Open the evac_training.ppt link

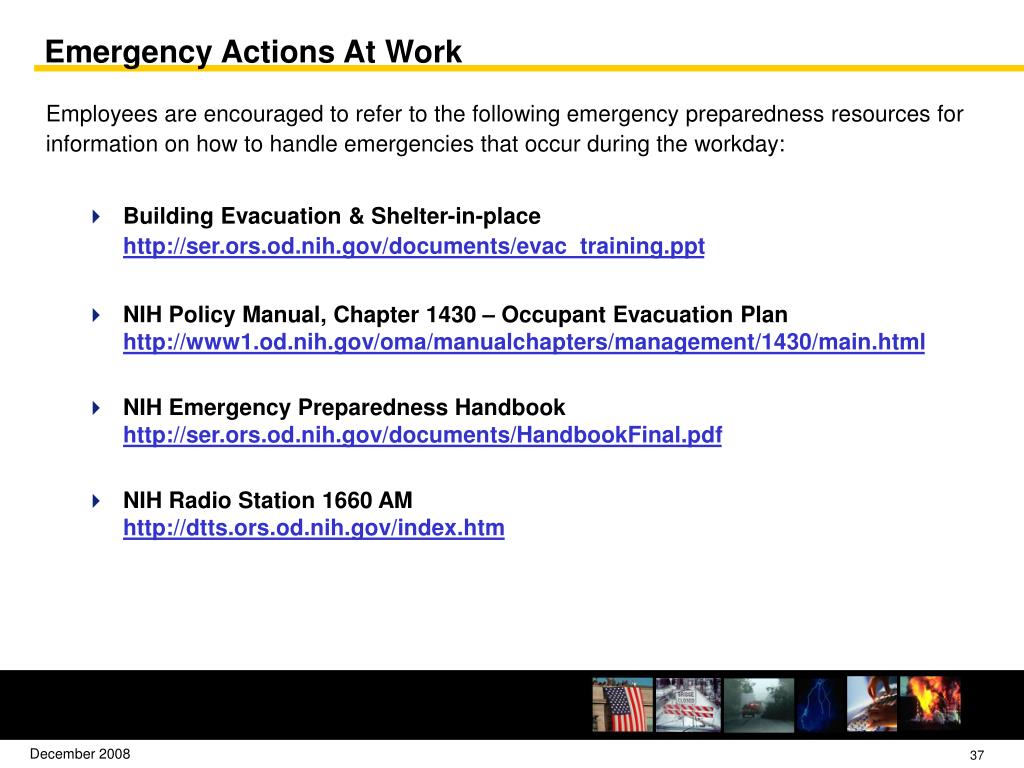pos(414,246)
